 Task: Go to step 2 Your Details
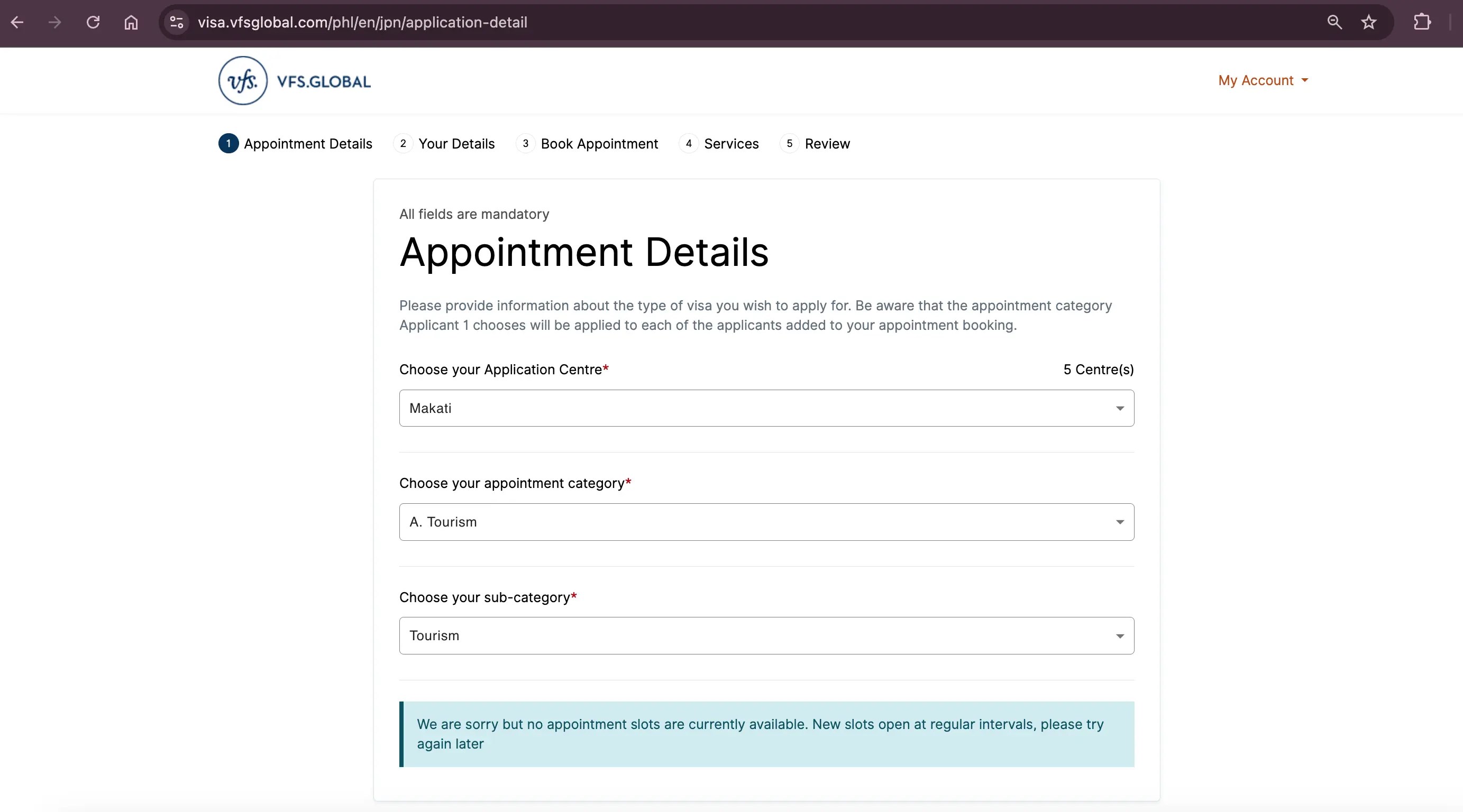coord(445,144)
